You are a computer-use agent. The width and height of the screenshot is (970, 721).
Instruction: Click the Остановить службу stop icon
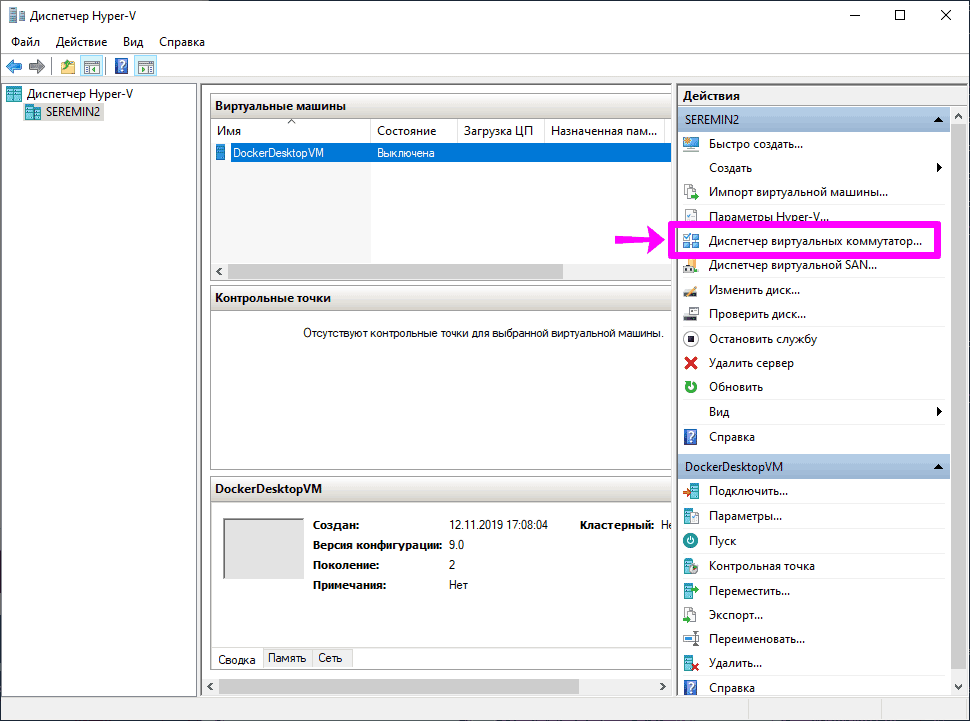[x=691, y=339]
